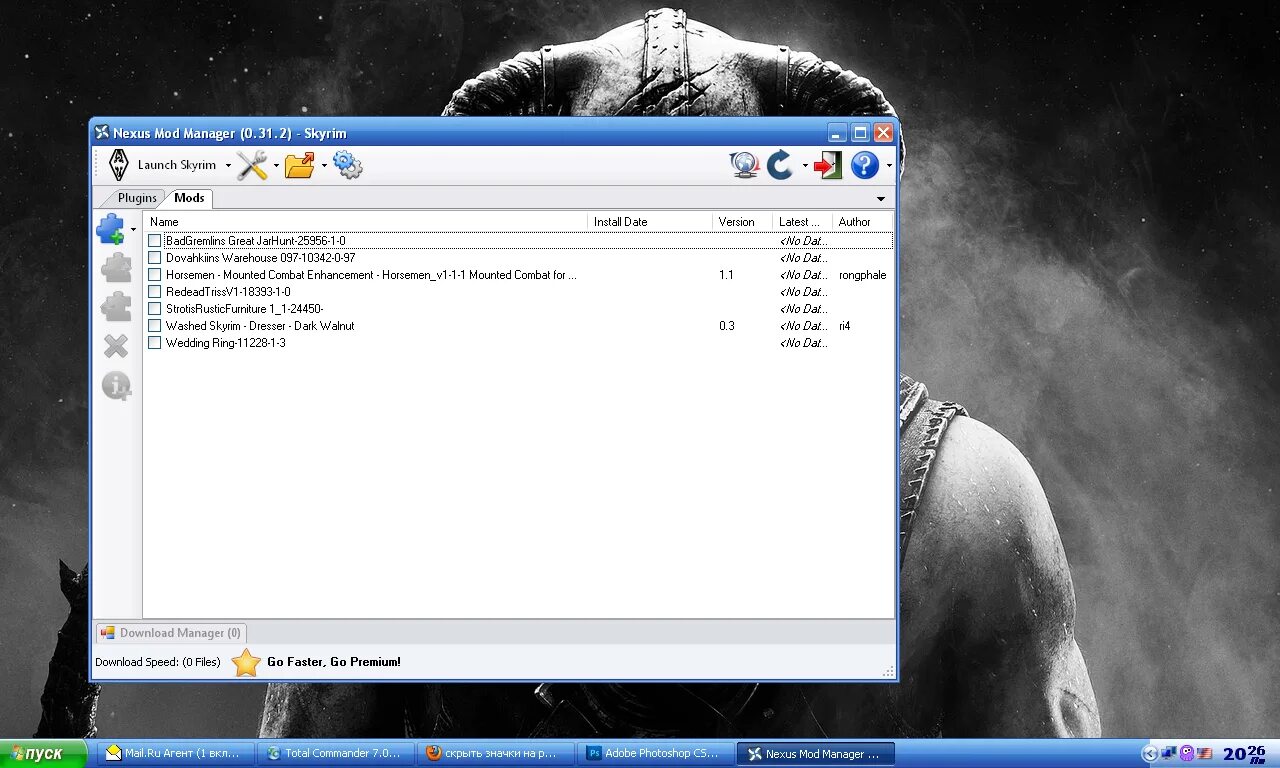
Task: Switch to Total Commander taskbar button
Action: coord(335,753)
